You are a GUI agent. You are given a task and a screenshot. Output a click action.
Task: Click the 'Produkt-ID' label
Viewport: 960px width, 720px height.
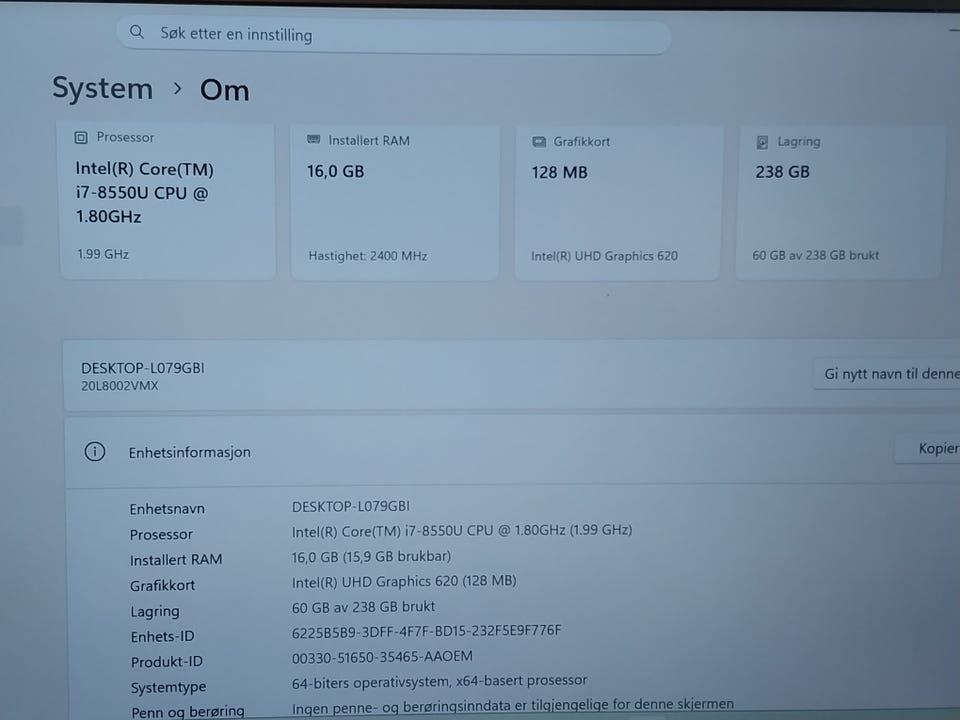167,662
